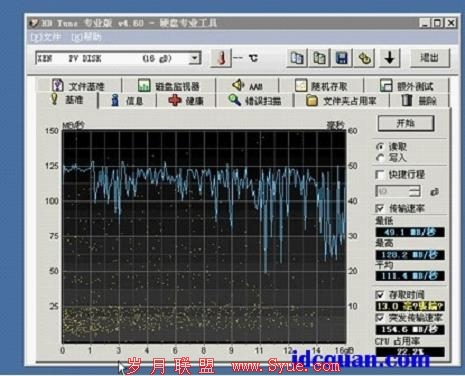The width and height of the screenshot is (465, 376).
Task: Click the blue floppy disk save icon
Action: pos(342,58)
